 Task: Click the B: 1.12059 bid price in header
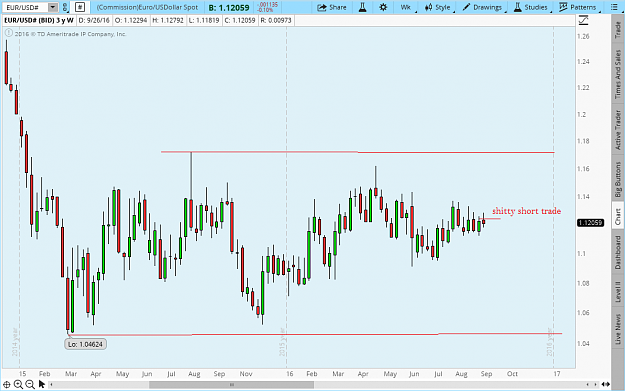(x=229, y=7)
